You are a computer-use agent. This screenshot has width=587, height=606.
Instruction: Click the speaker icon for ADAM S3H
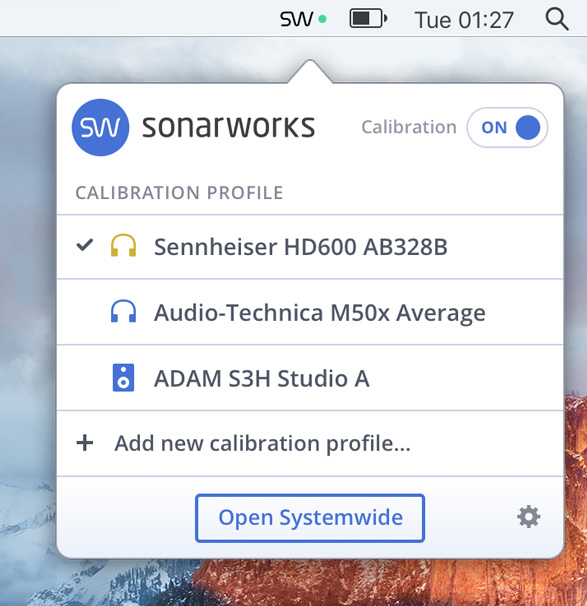pyautogui.click(x=123, y=378)
